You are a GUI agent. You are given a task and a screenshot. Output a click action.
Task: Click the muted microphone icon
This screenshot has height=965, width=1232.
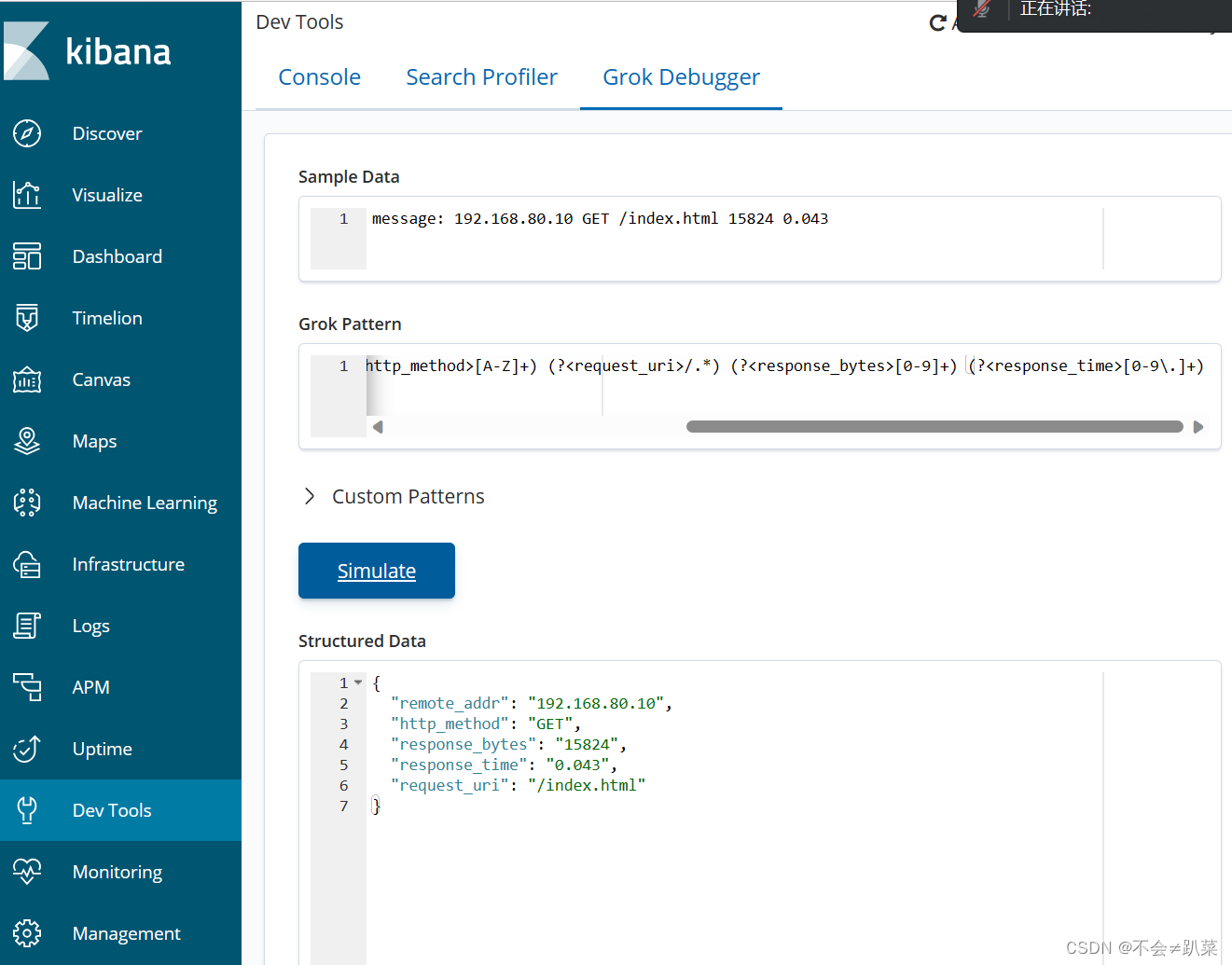(x=982, y=8)
